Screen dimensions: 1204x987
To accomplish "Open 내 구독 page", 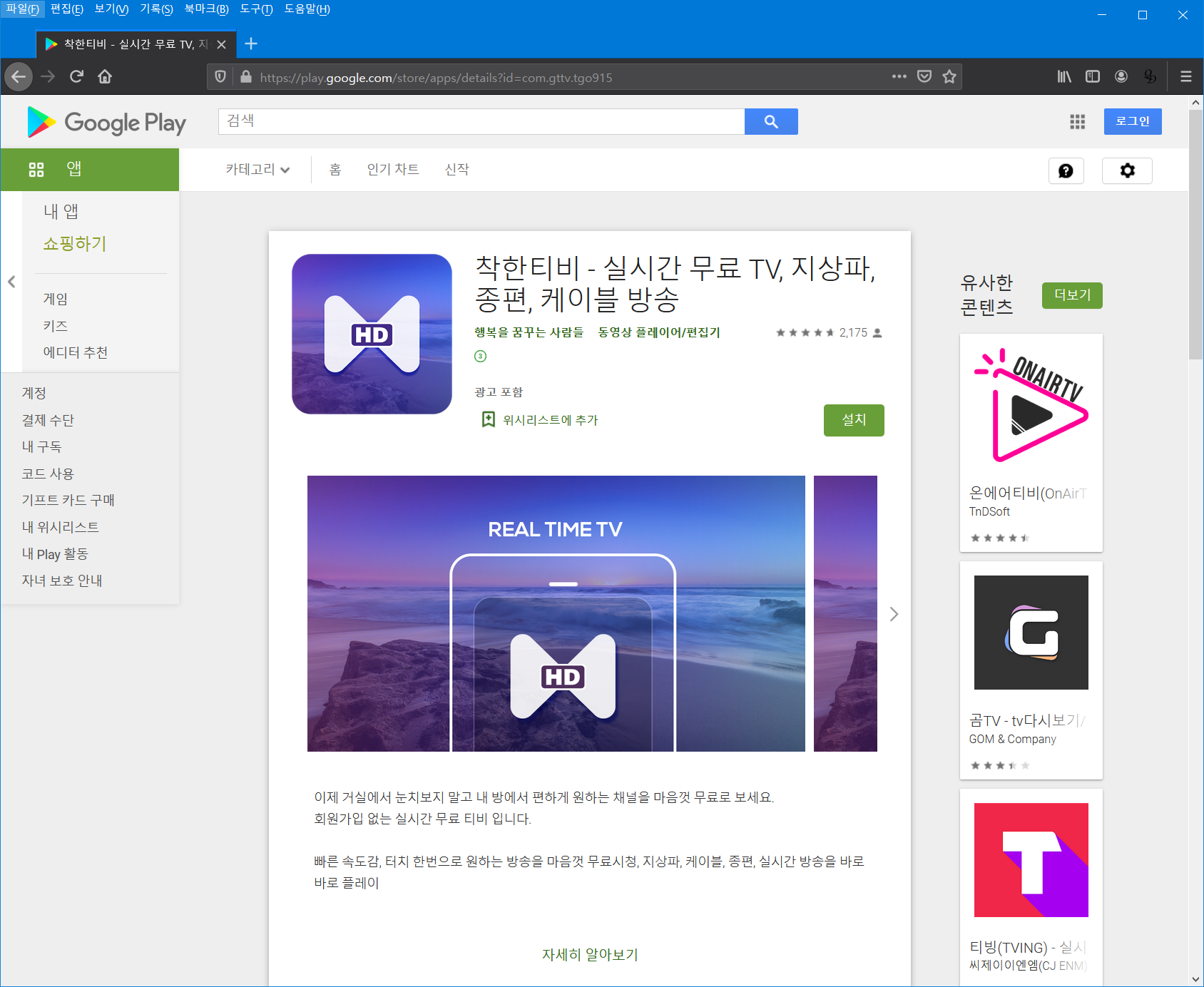I will click(41, 446).
